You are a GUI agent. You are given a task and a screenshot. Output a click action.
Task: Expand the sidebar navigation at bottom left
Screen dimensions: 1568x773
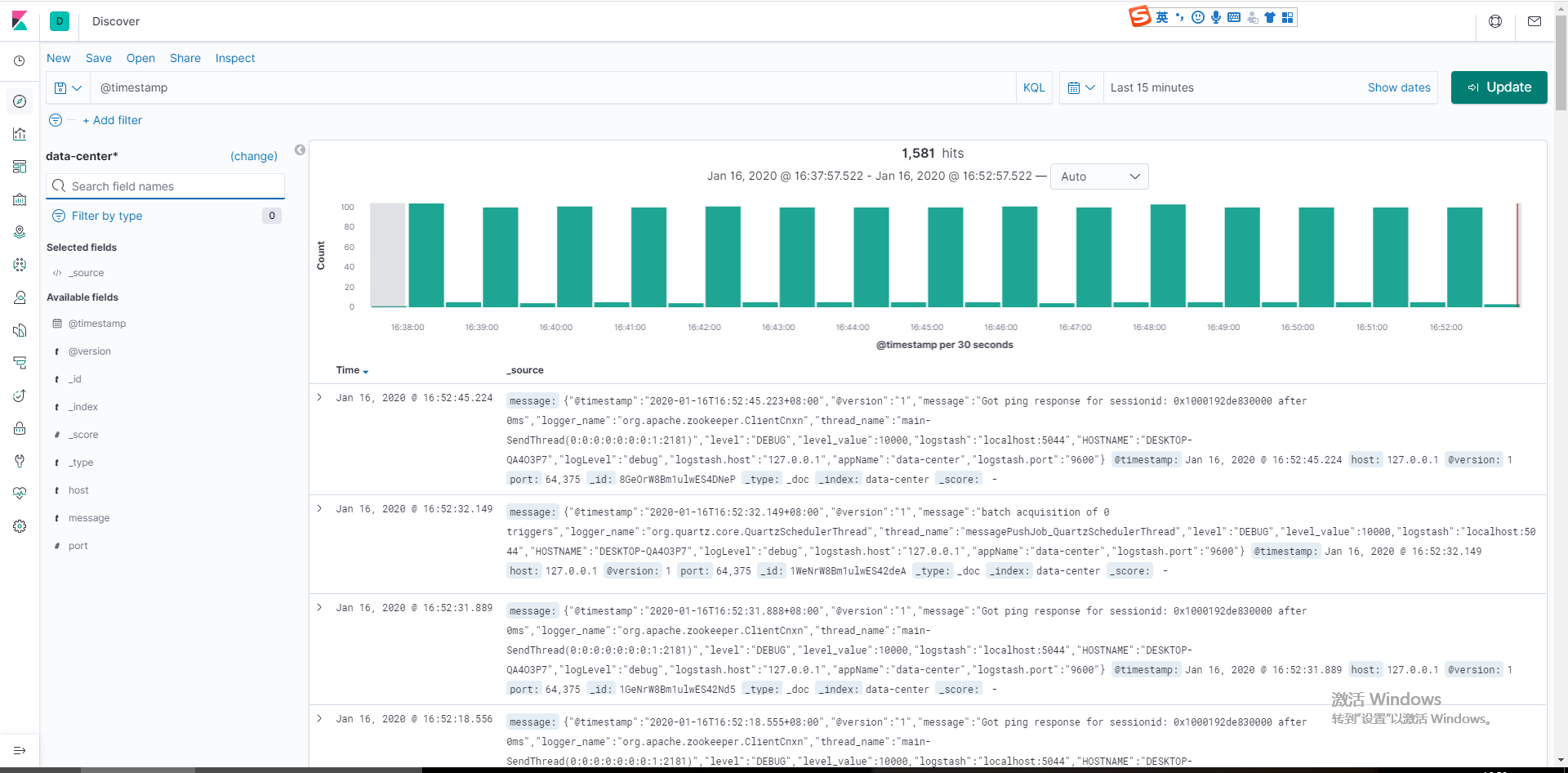(x=20, y=750)
